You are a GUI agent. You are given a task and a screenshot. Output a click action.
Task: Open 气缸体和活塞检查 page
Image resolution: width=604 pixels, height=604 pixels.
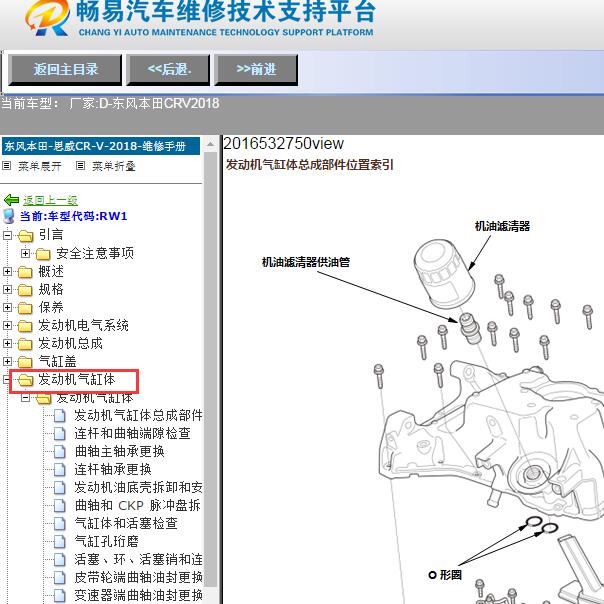point(126,523)
